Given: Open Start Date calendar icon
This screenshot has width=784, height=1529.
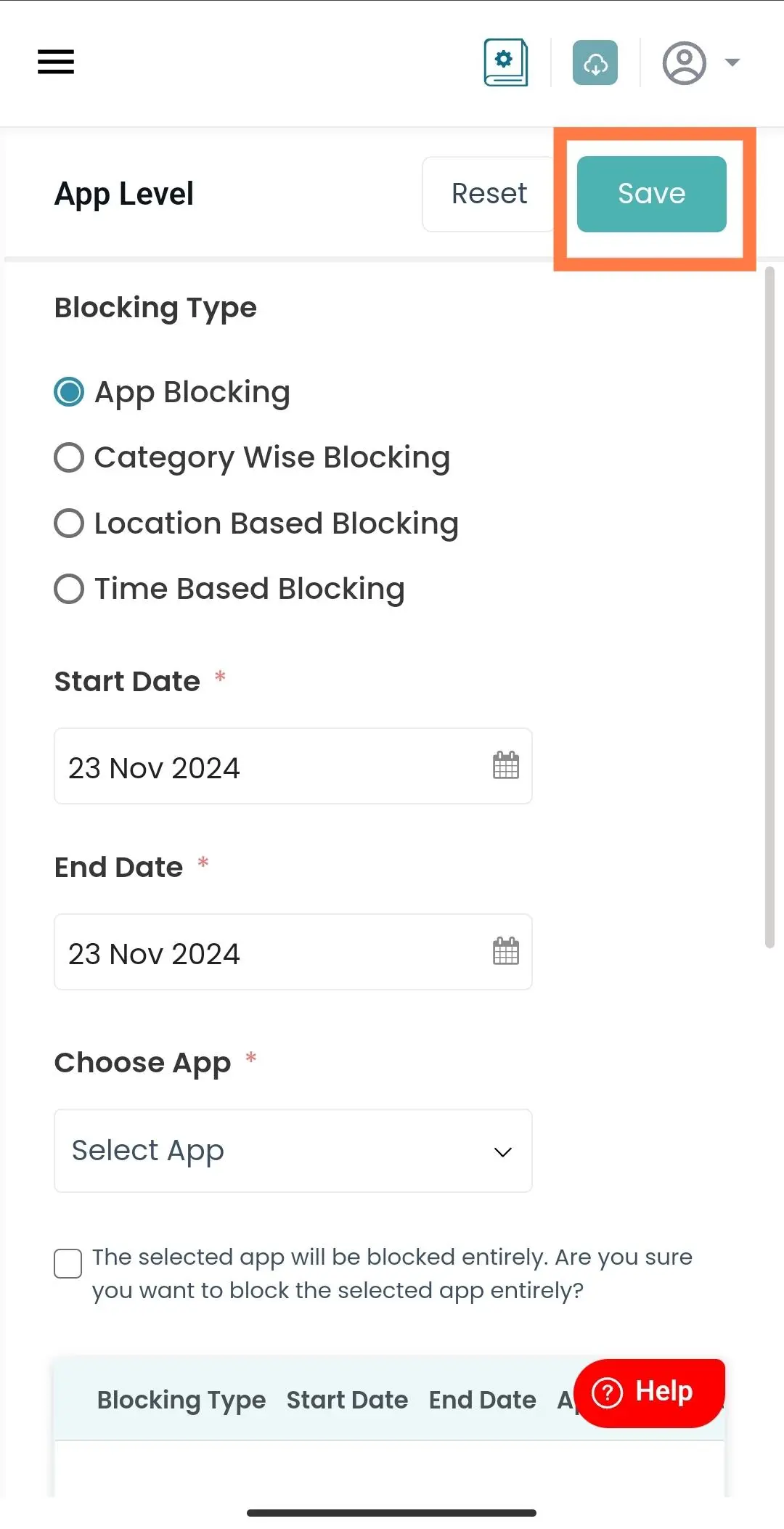Looking at the screenshot, I should click(506, 765).
